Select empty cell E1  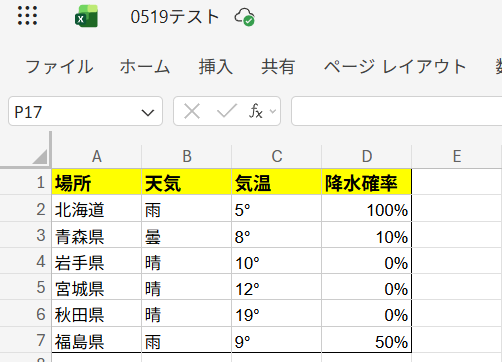point(457,182)
